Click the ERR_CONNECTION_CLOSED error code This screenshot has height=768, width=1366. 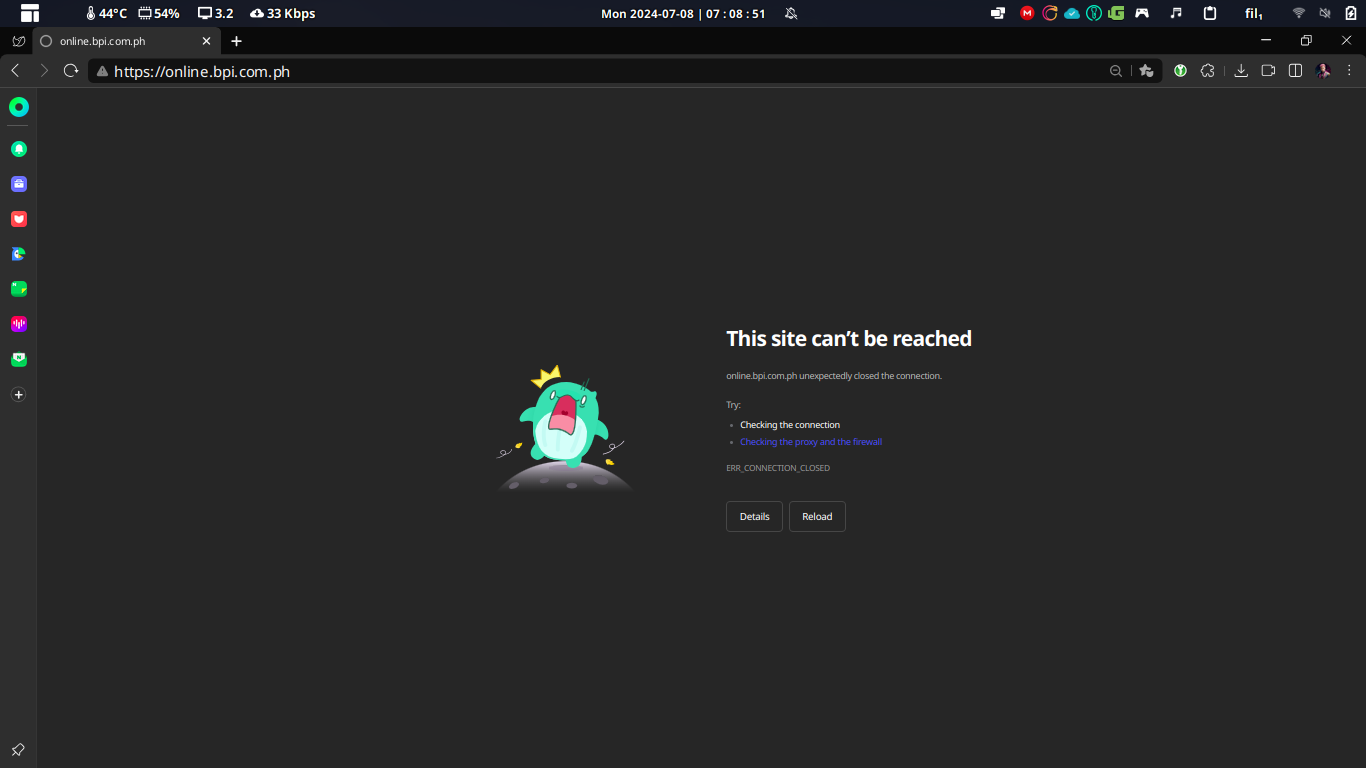pos(778,468)
